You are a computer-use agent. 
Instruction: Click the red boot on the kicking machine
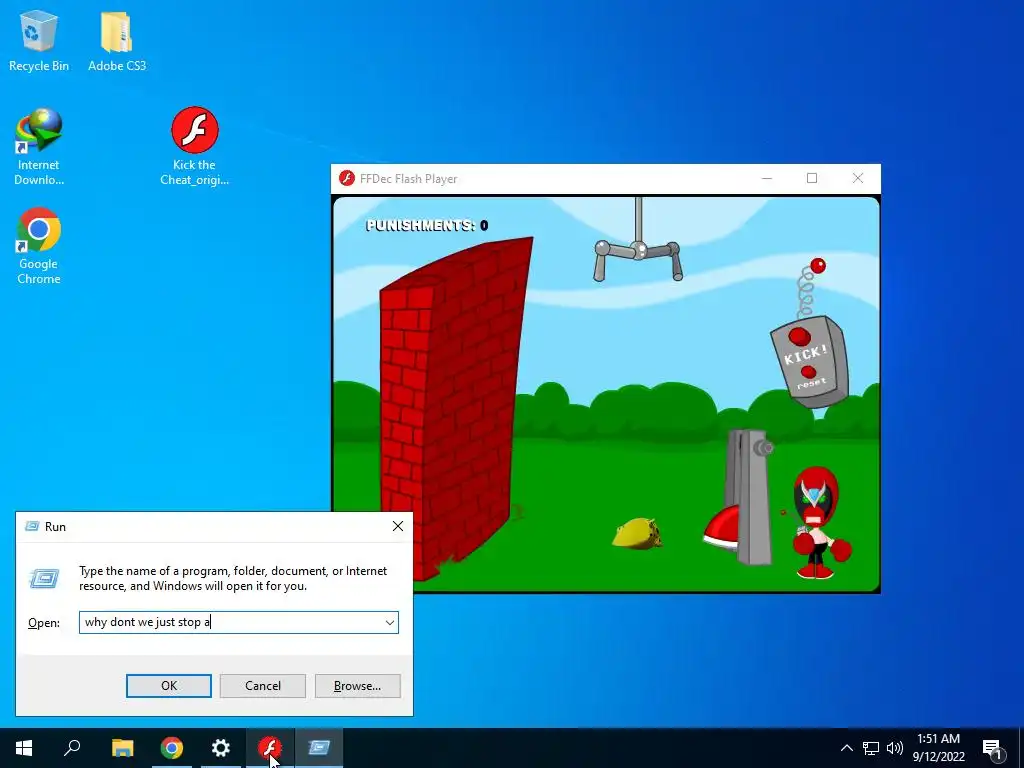point(720,527)
